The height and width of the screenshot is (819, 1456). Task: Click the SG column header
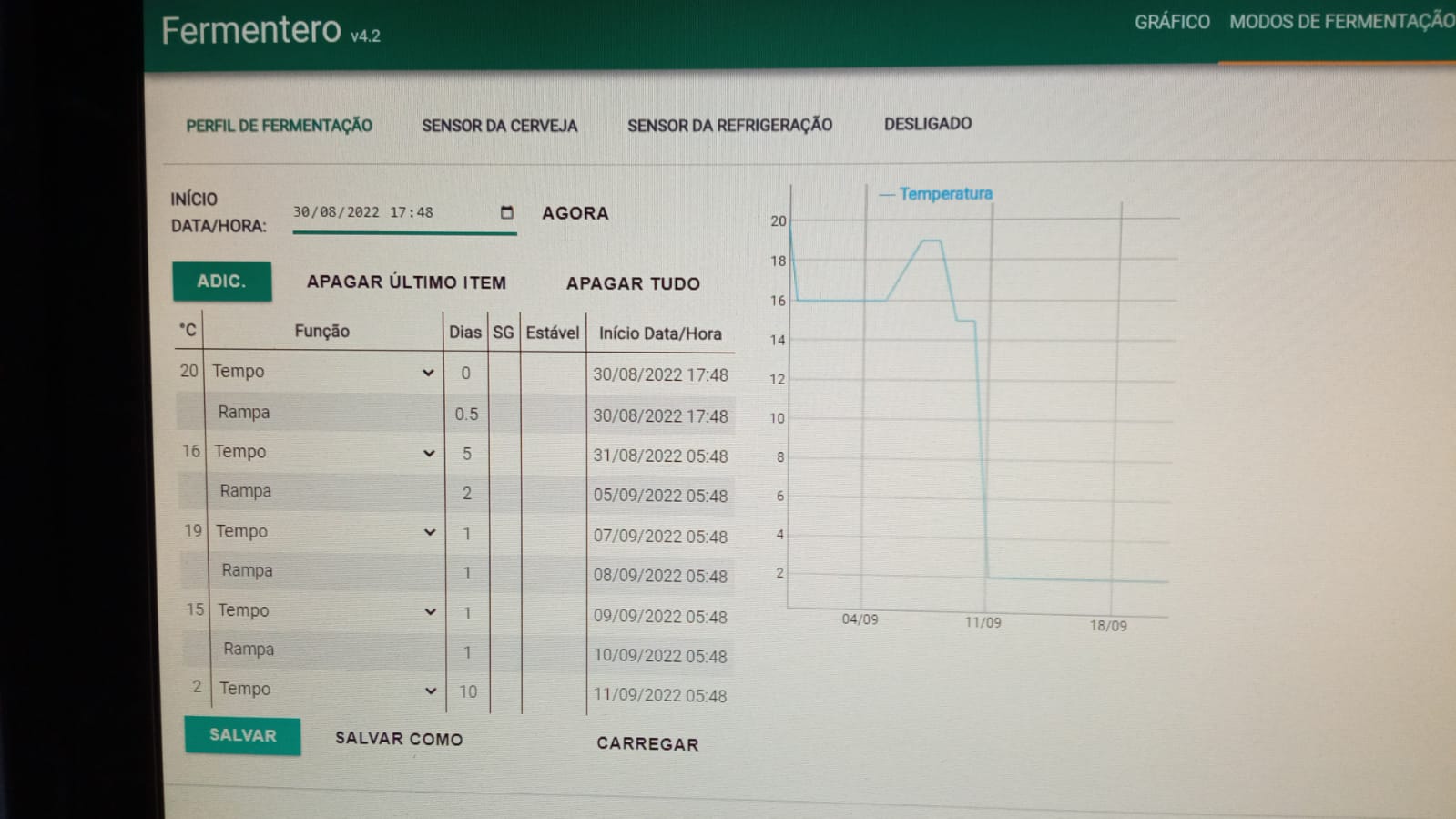[x=504, y=333]
